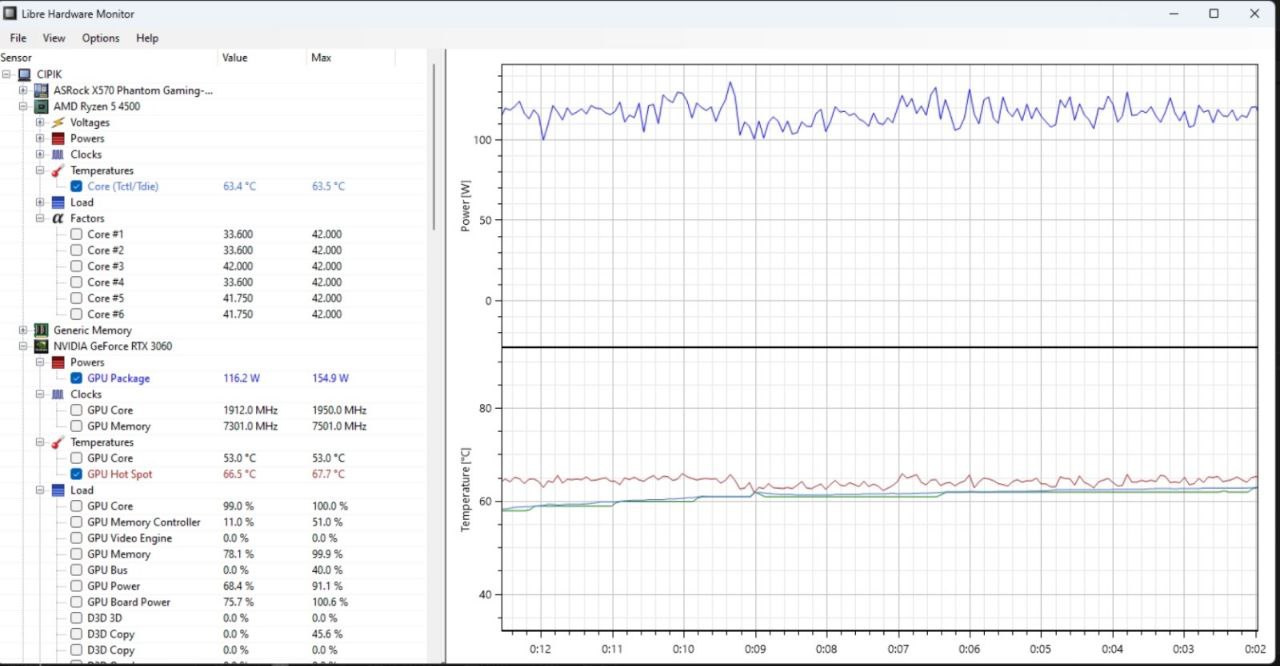1280x666 pixels.
Task: Expand Load under AMD Ryzen
Action: click(40, 202)
